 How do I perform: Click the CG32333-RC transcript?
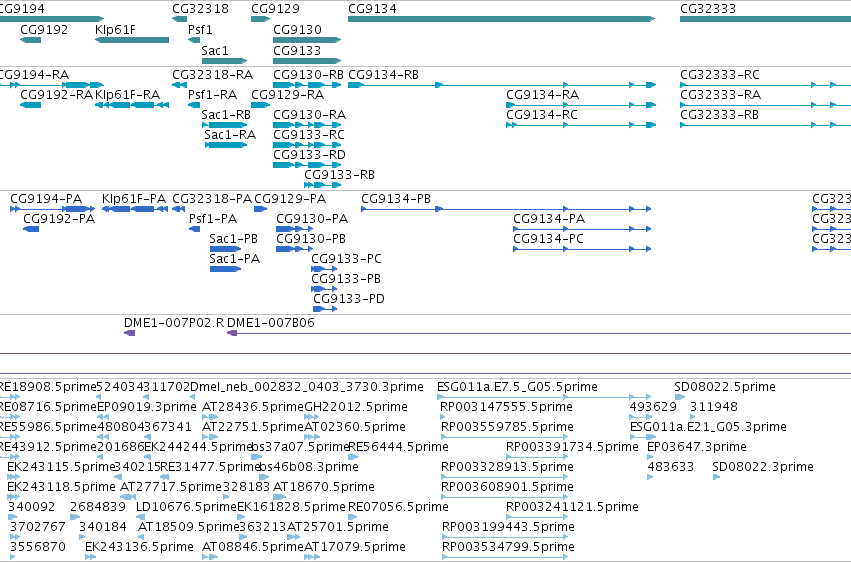765,85
